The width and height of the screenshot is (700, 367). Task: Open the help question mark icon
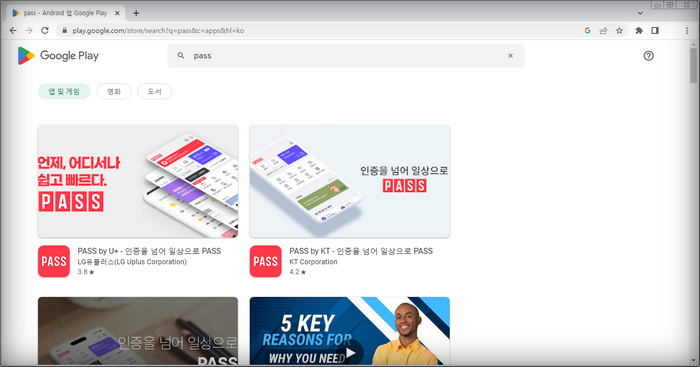[648, 56]
